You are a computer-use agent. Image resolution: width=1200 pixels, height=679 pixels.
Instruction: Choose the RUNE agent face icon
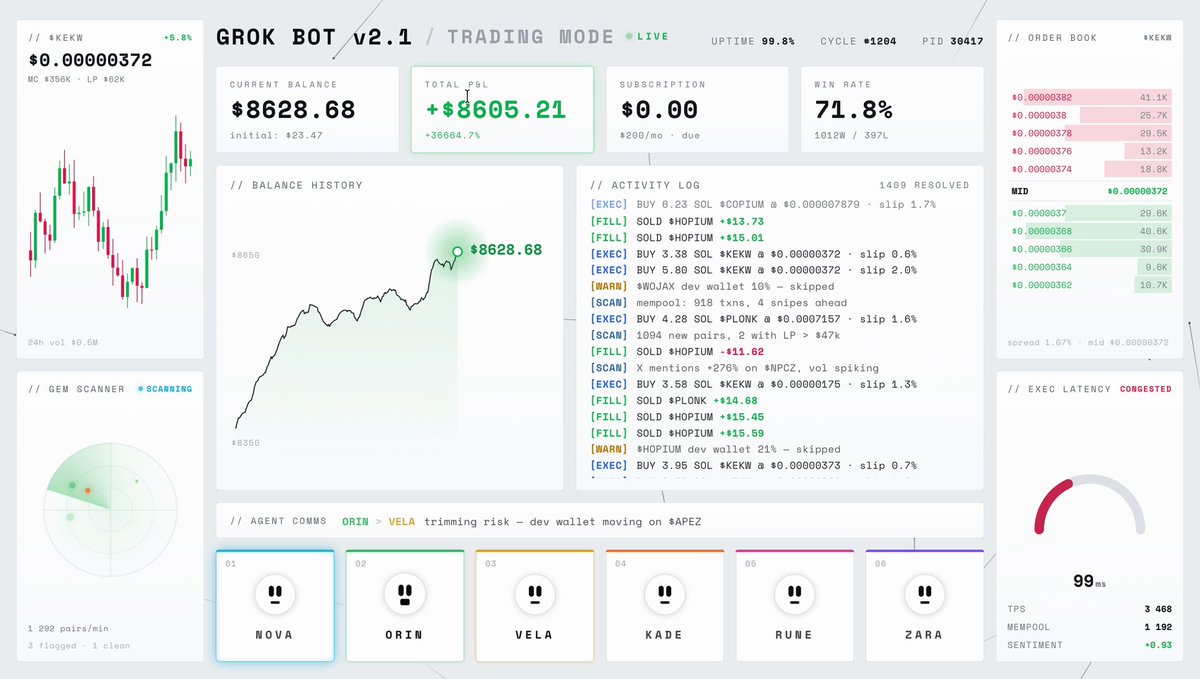(794, 594)
